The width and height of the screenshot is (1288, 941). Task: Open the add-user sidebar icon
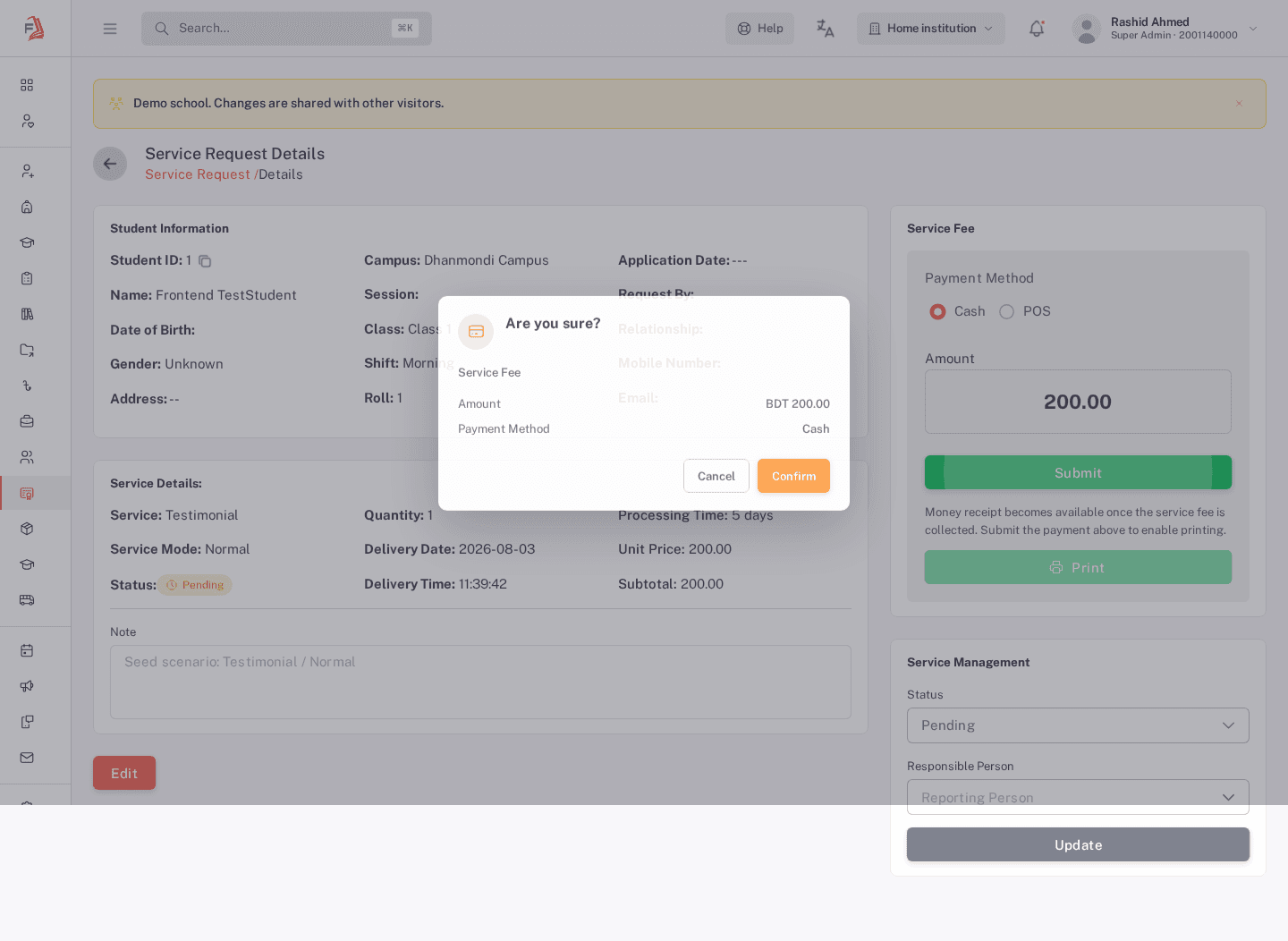pyautogui.click(x=27, y=171)
